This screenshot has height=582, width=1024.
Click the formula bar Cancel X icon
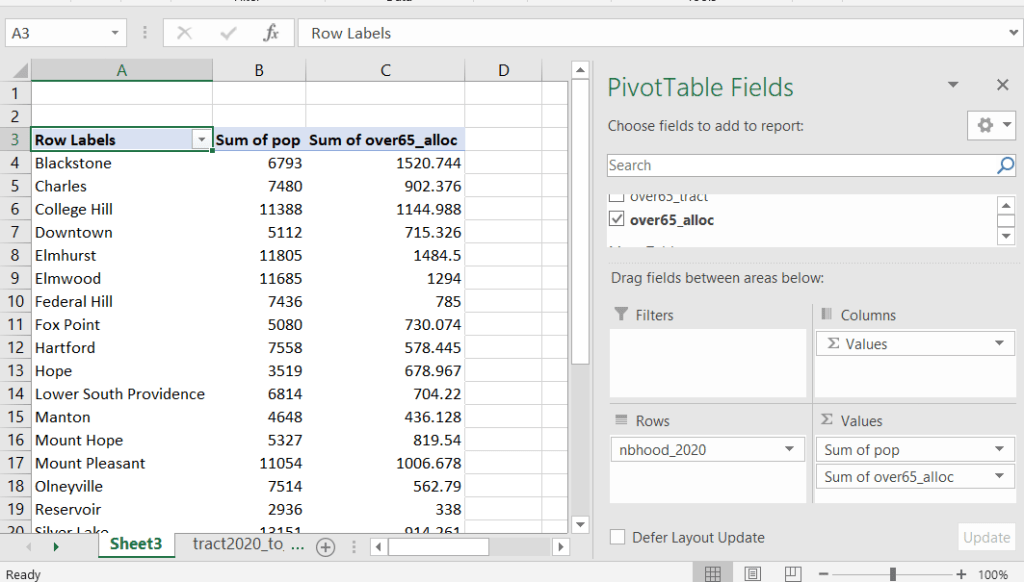pyautogui.click(x=184, y=33)
